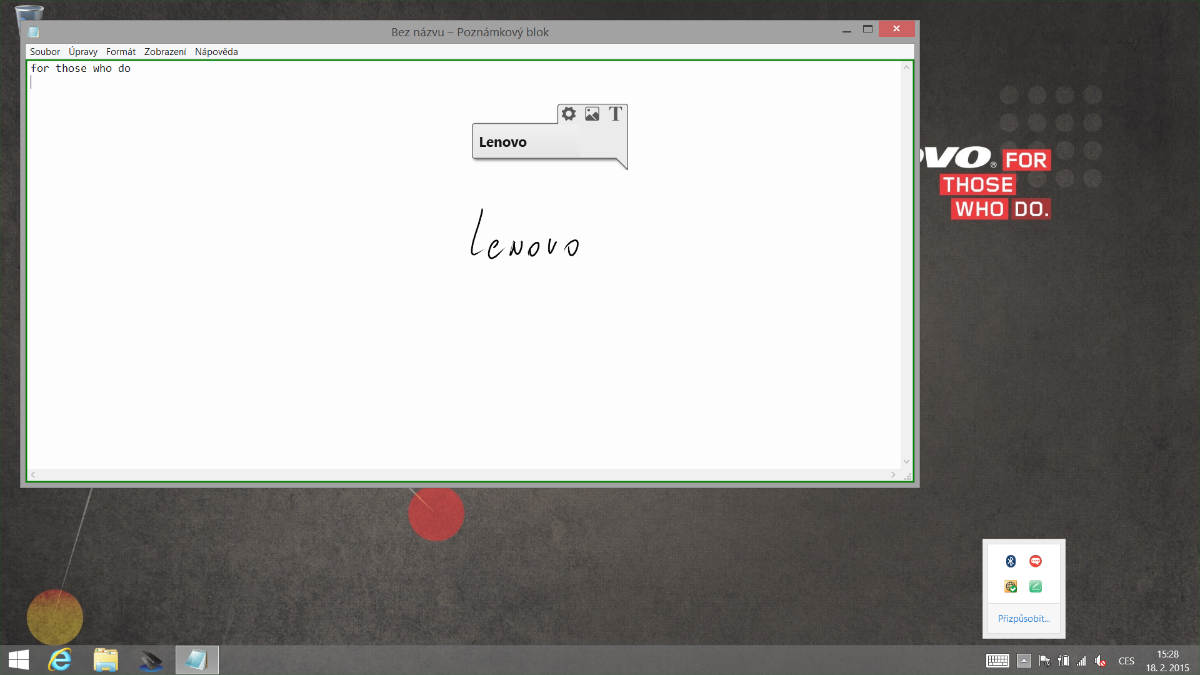This screenshot has width=1200, height=675.
Task: Open the Soubor menu
Action: [45, 51]
